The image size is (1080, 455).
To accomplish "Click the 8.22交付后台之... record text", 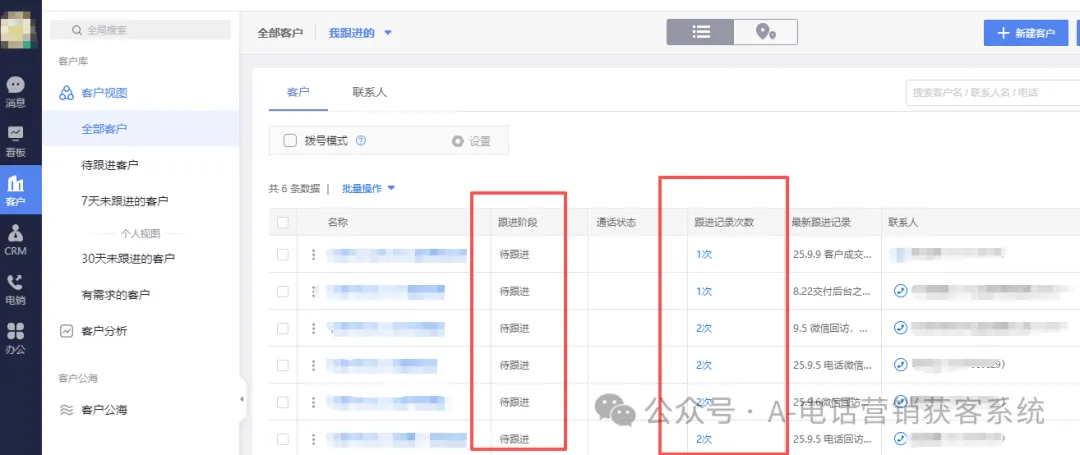I will (x=833, y=291).
